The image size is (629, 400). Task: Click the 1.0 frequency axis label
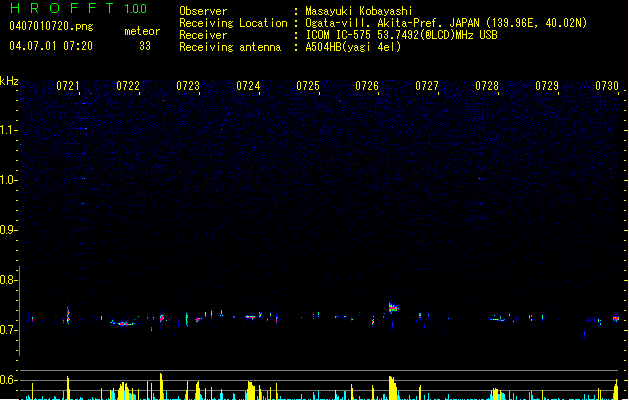click(8, 180)
